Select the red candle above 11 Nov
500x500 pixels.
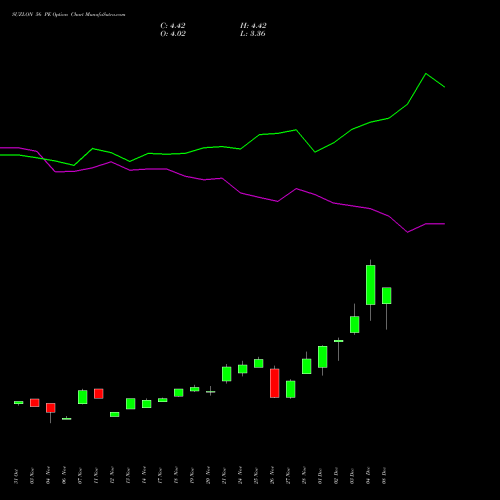[99, 394]
